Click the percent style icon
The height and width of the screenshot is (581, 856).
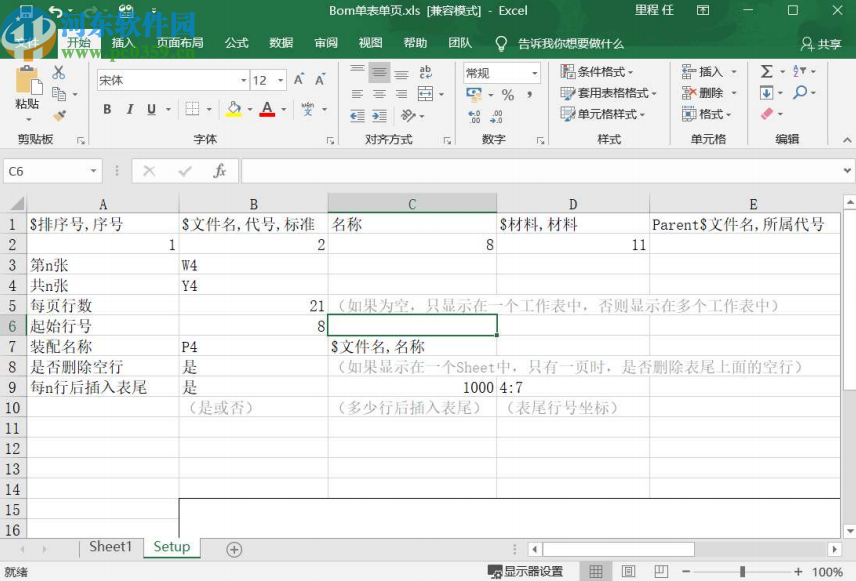coord(508,94)
